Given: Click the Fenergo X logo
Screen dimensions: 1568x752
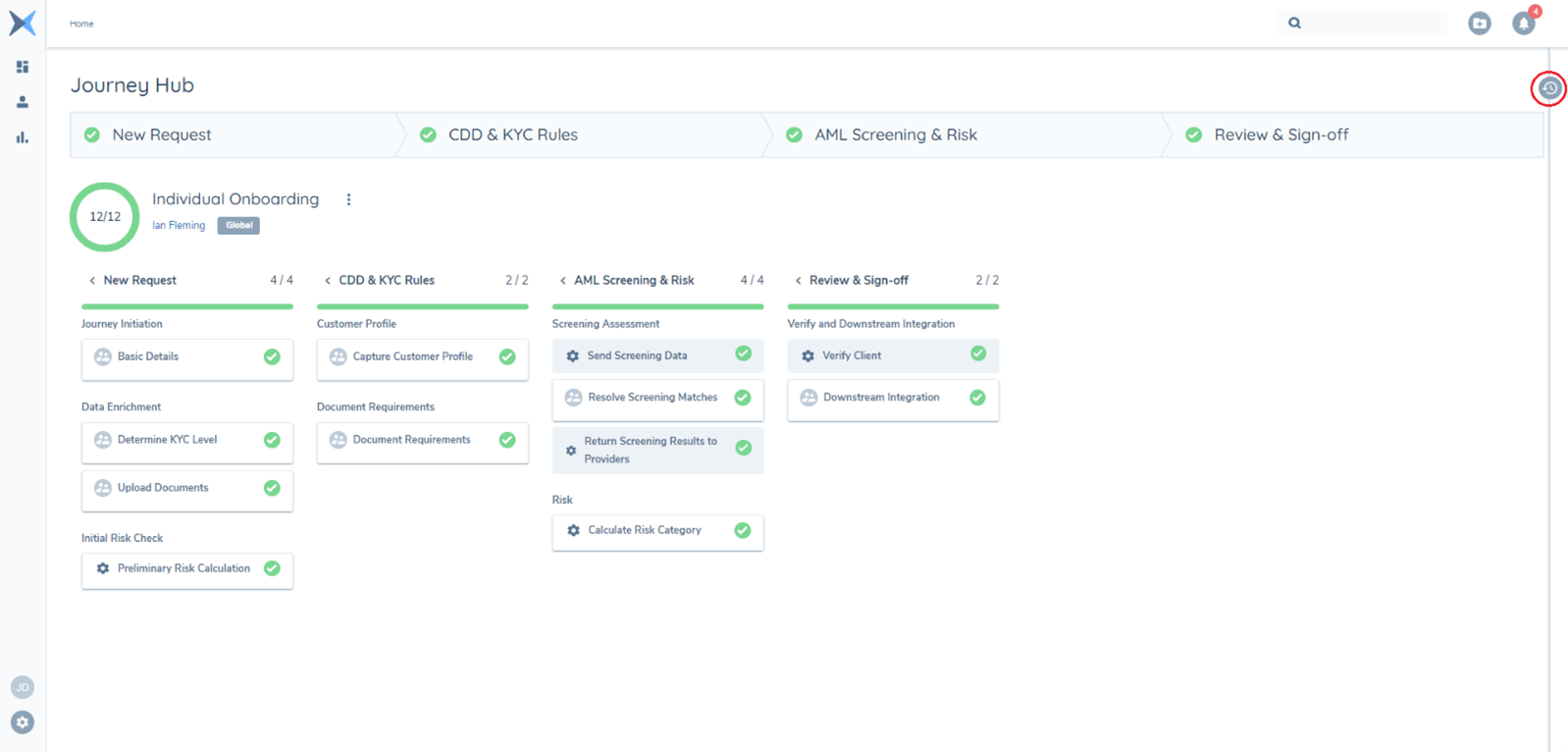Looking at the screenshot, I should click(x=23, y=23).
